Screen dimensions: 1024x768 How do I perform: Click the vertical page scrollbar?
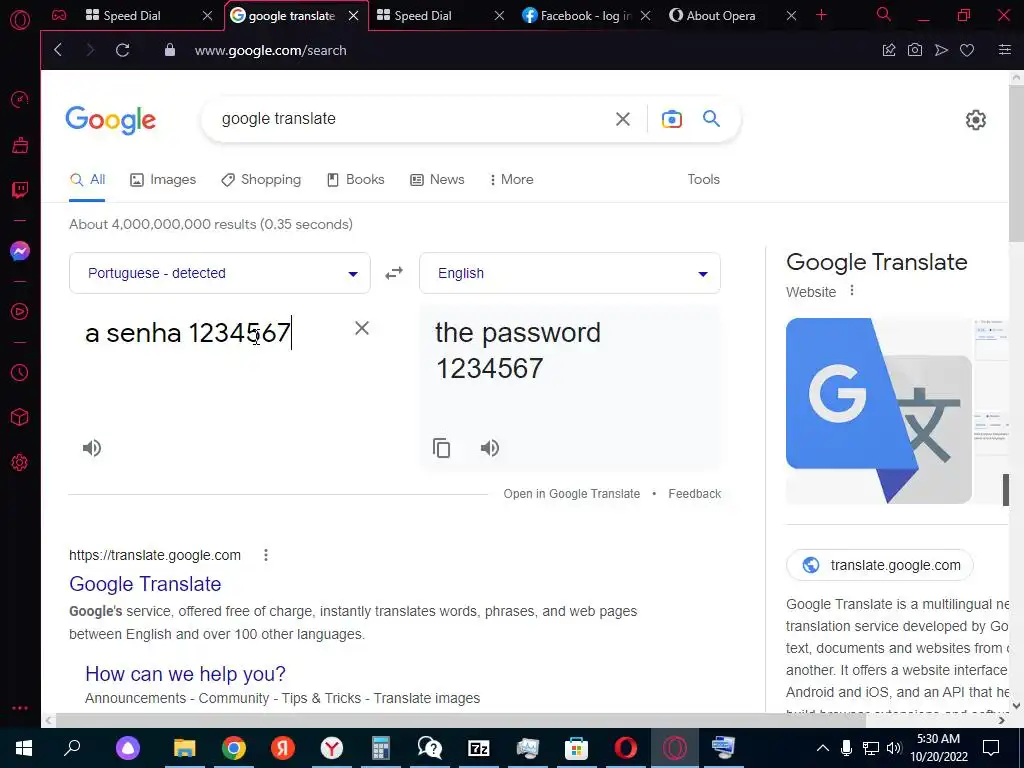(x=1016, y=163)
